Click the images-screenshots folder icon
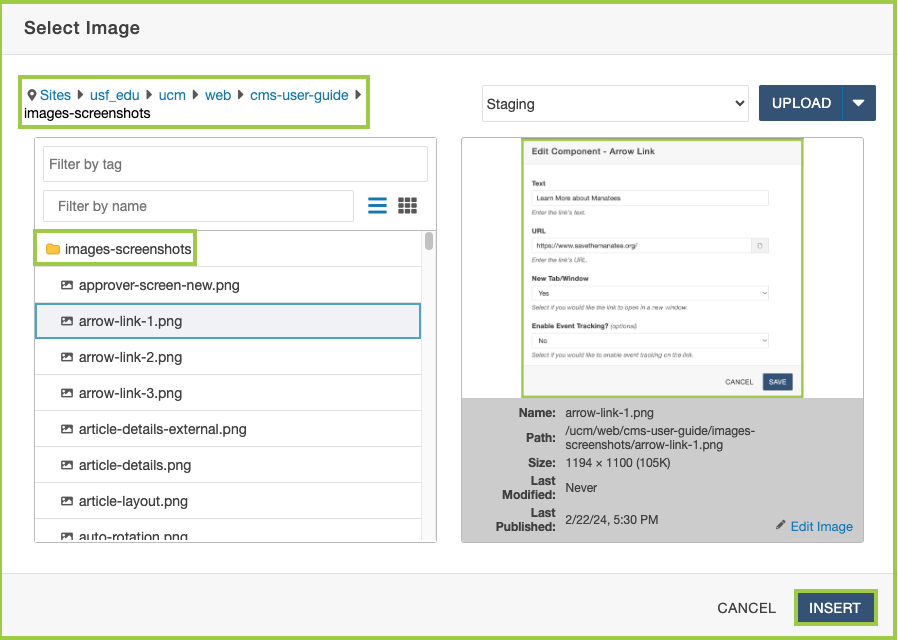This screenshot has height=640, width=898. [x=53, y=249]
